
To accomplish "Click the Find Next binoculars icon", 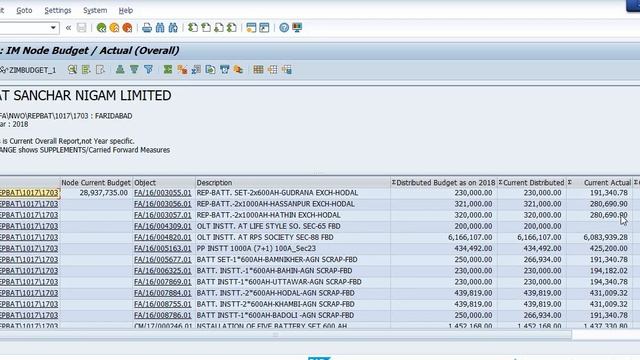I will 173,28.
